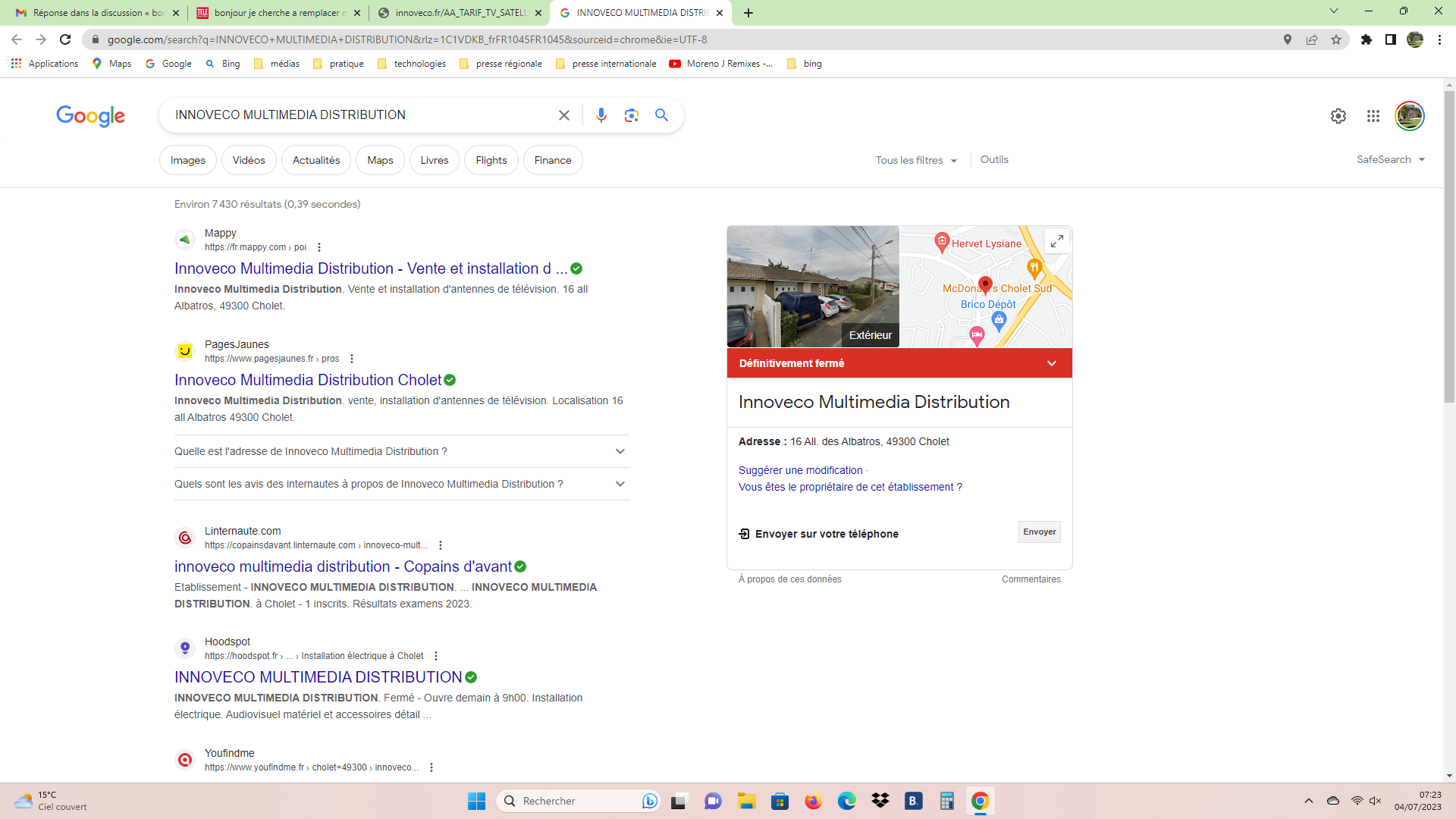Clear search text with X icon

pos(563,115)
